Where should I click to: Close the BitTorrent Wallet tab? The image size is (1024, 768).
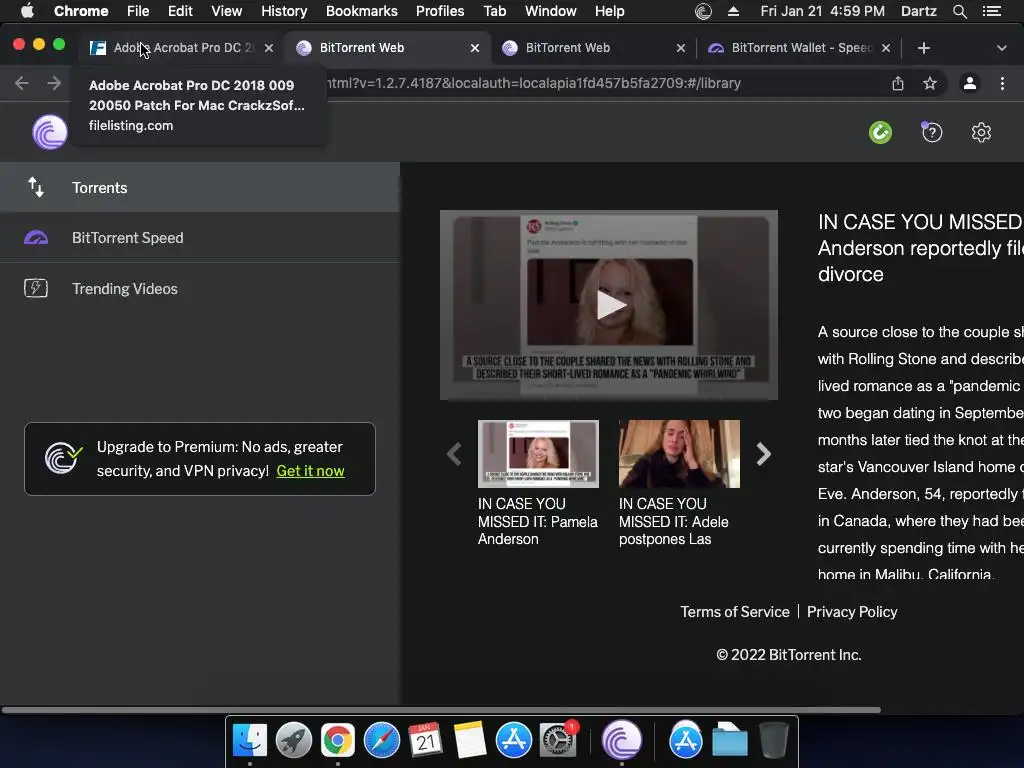point(886,48)
